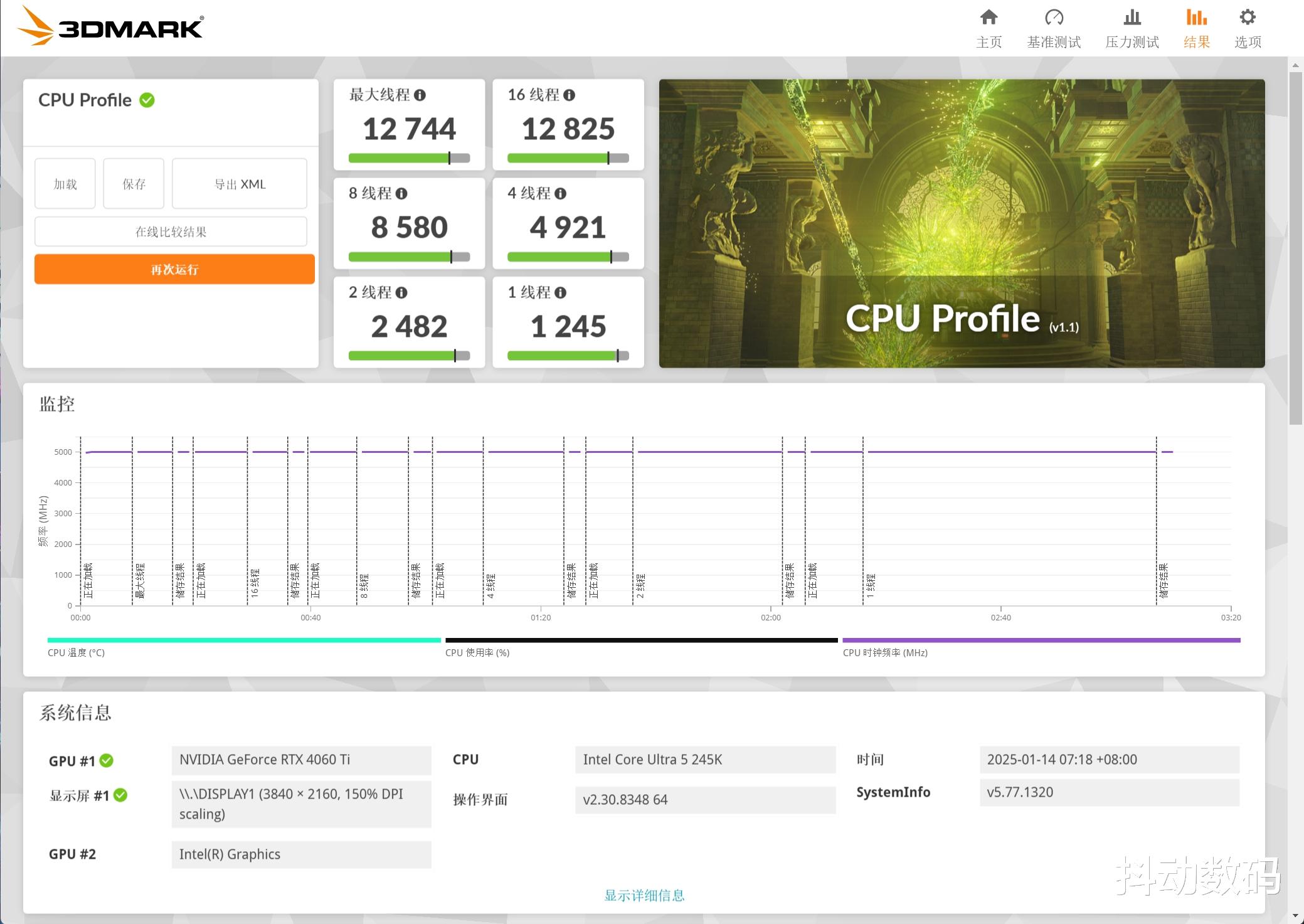
Task: Click the 保存 button
Action: click(x=134, y=184)
